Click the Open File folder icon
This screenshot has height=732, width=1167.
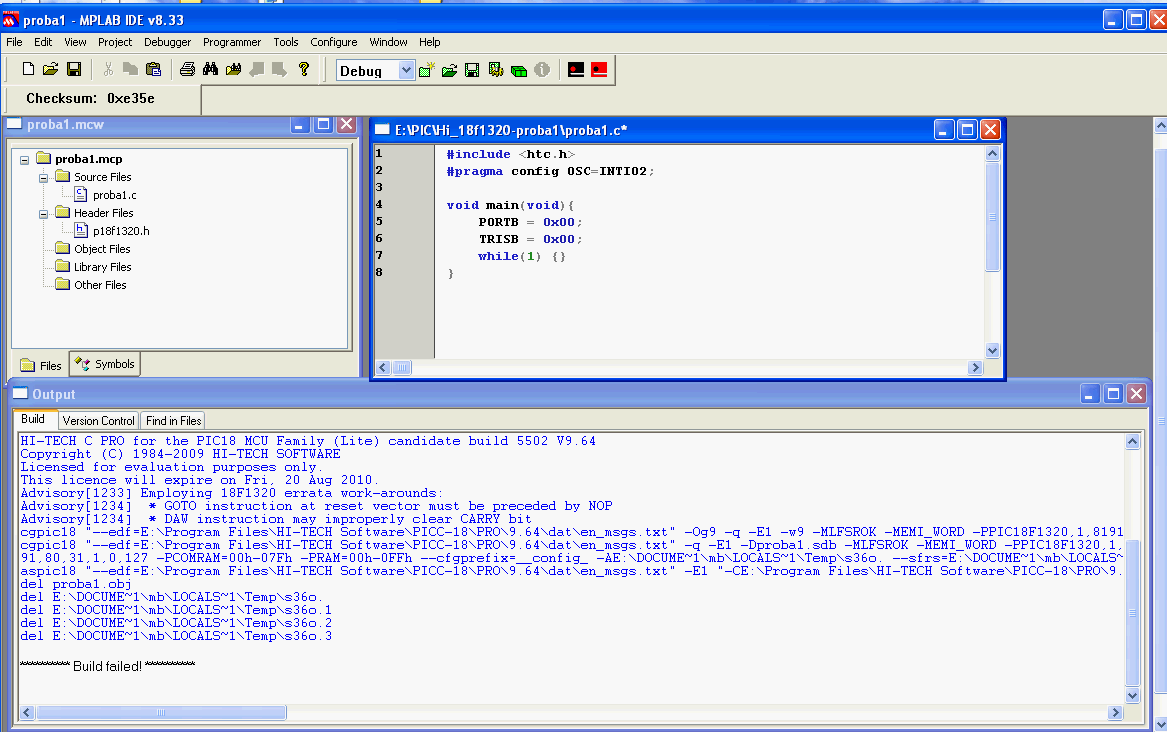click(50, 69)
